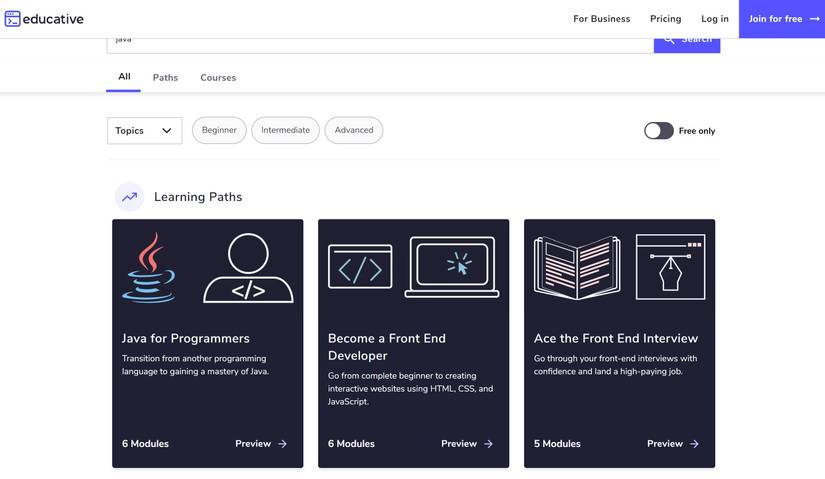825x479 pixels.
Task: Click the educative logo icon
Action: [12, 19]
